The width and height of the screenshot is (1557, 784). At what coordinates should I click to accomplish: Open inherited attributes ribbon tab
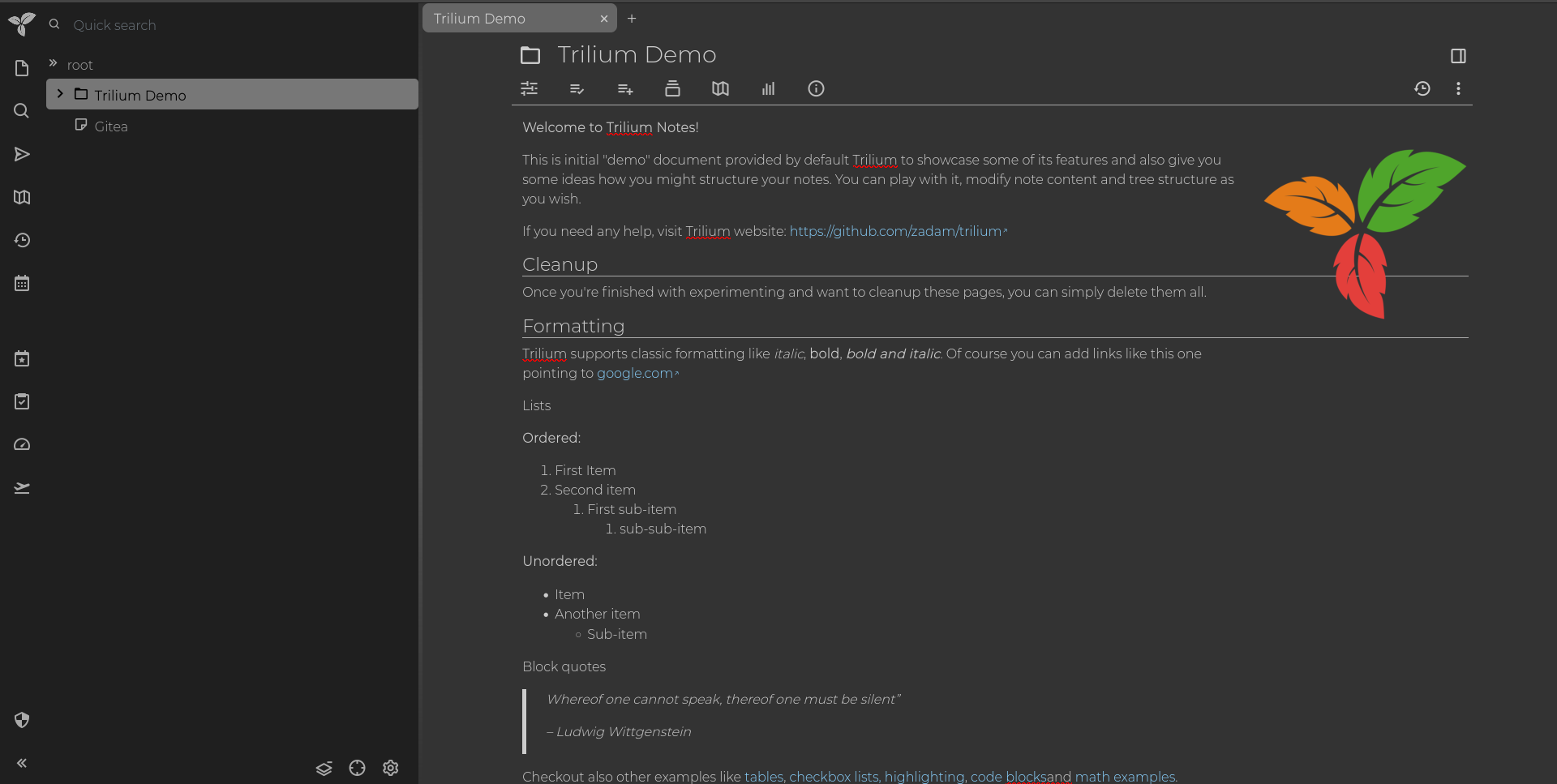pos(625,88)
